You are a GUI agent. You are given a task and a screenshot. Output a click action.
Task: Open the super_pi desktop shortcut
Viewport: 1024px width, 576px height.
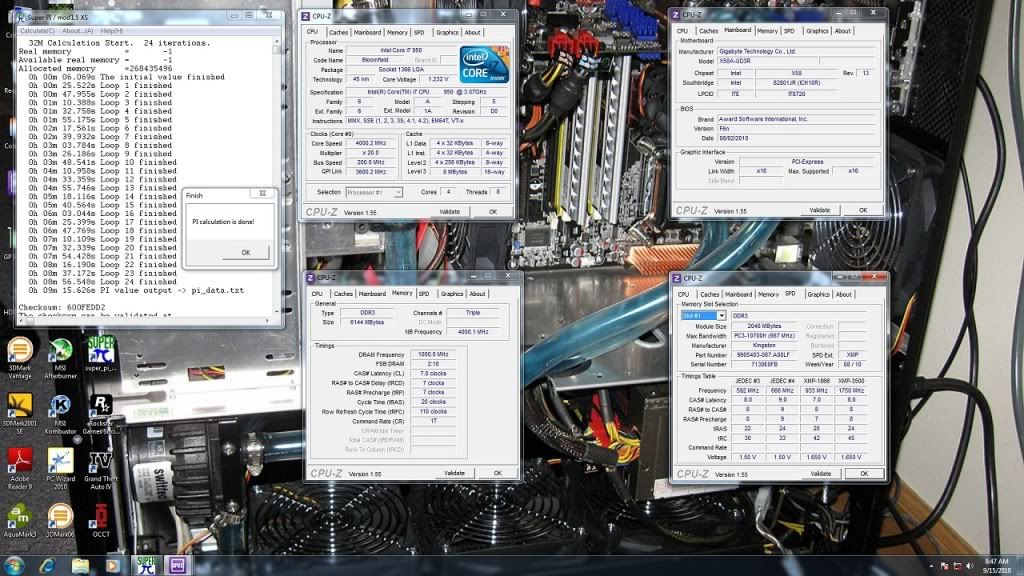point(101,354)
